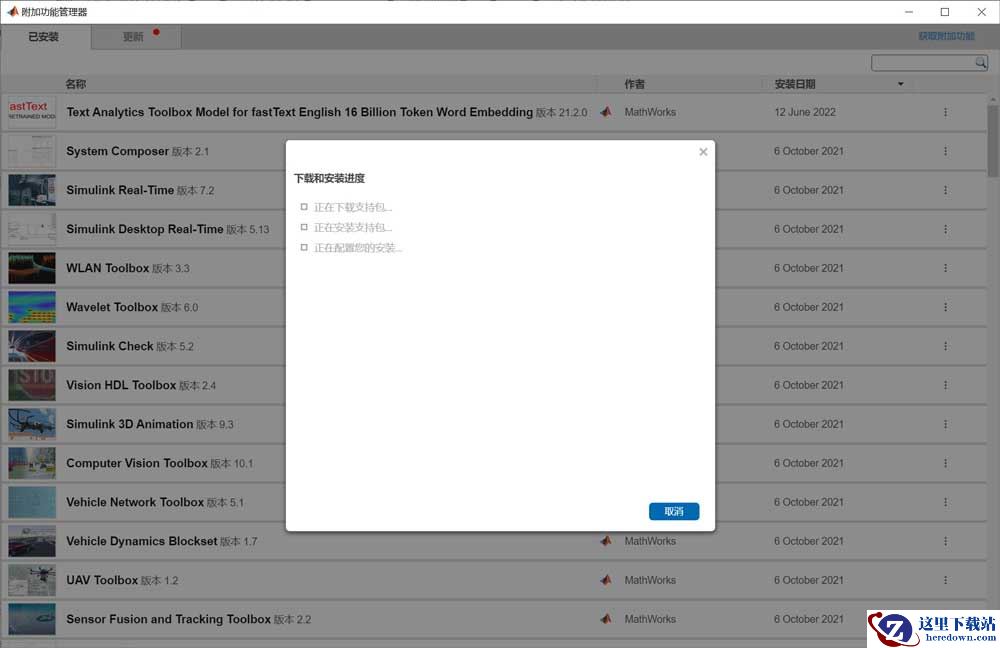
Task: Click the search magnifier icon
Action: pyautogui.click(x=981, y=62)
